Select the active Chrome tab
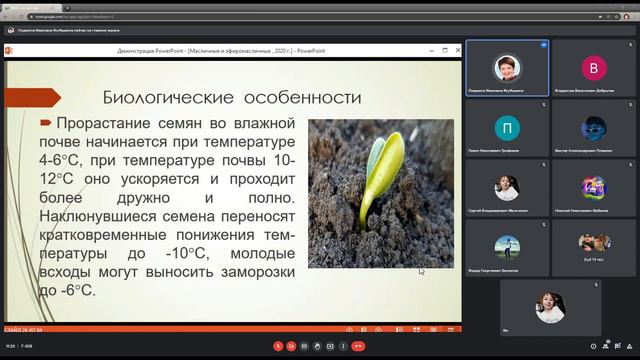The image size is (640, 360). (31, 8)
